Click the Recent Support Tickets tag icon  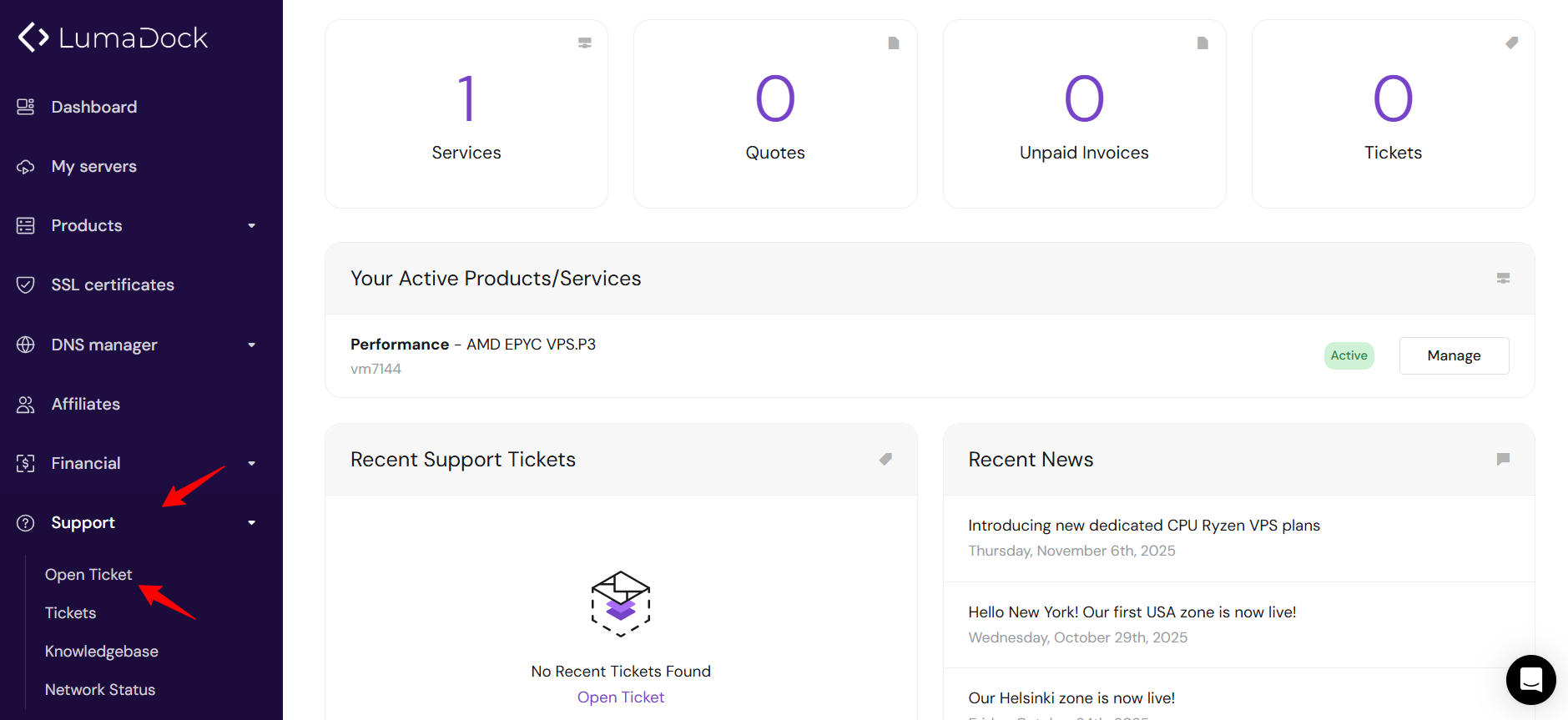pyautogui.click(x=885, y=459)
